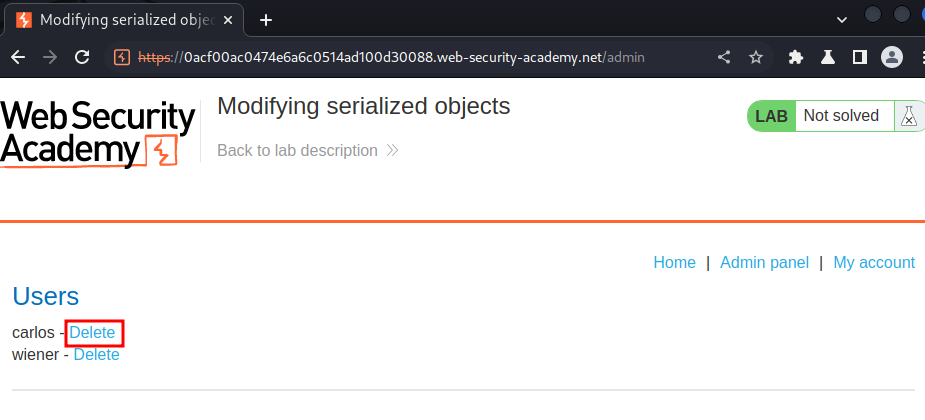
Task: Bookmark this page with star icon
Action: pos(756,57)
